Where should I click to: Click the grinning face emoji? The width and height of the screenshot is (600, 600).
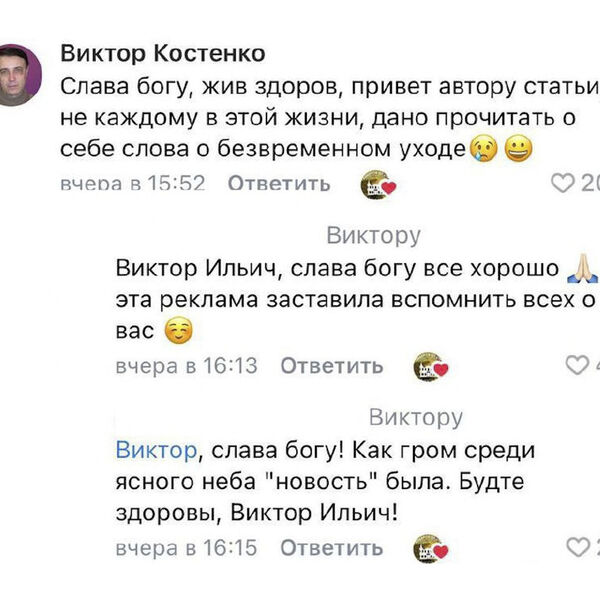point(518,149)
